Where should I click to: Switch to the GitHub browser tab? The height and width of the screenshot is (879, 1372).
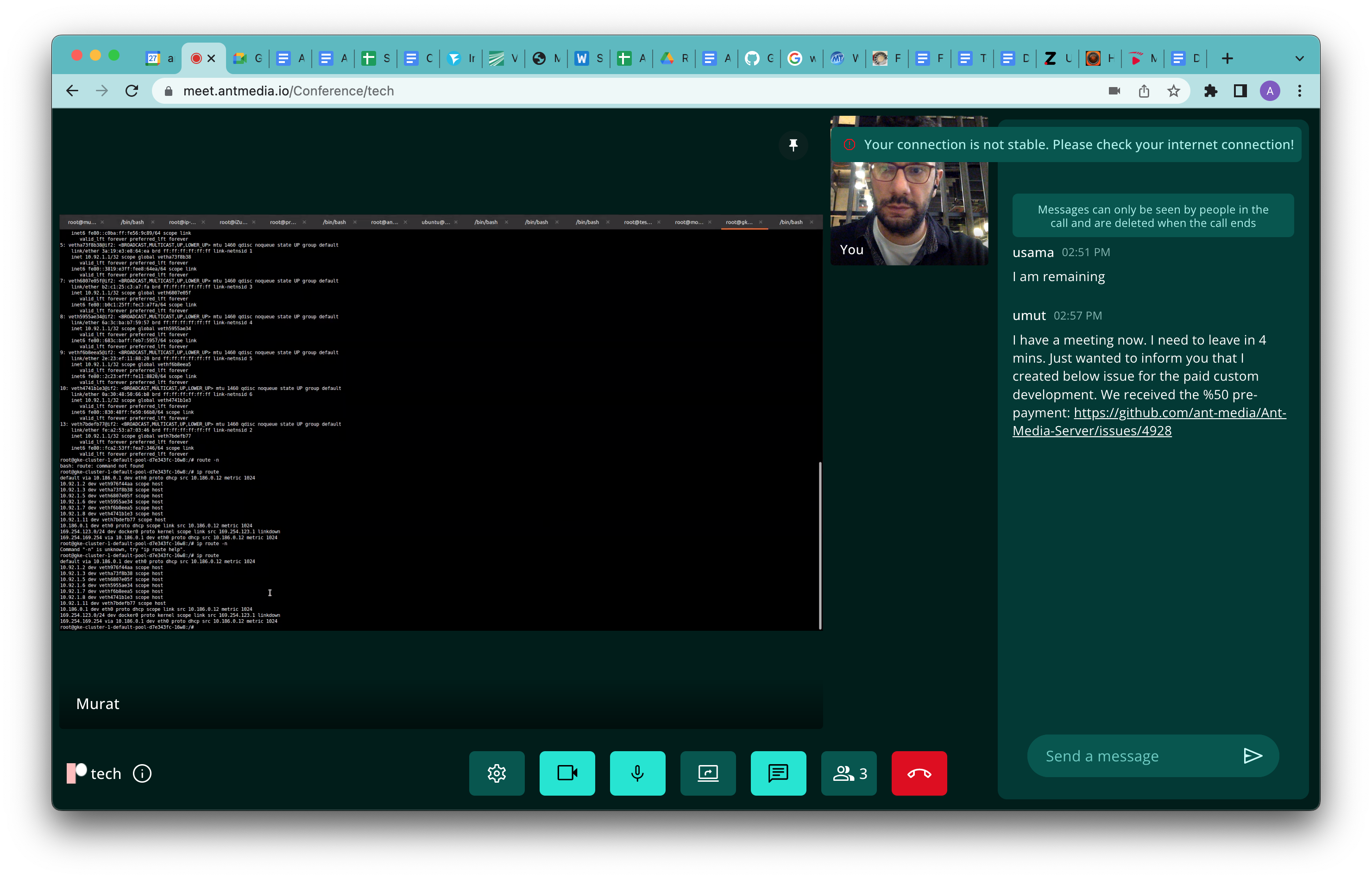tap(753, 58)
